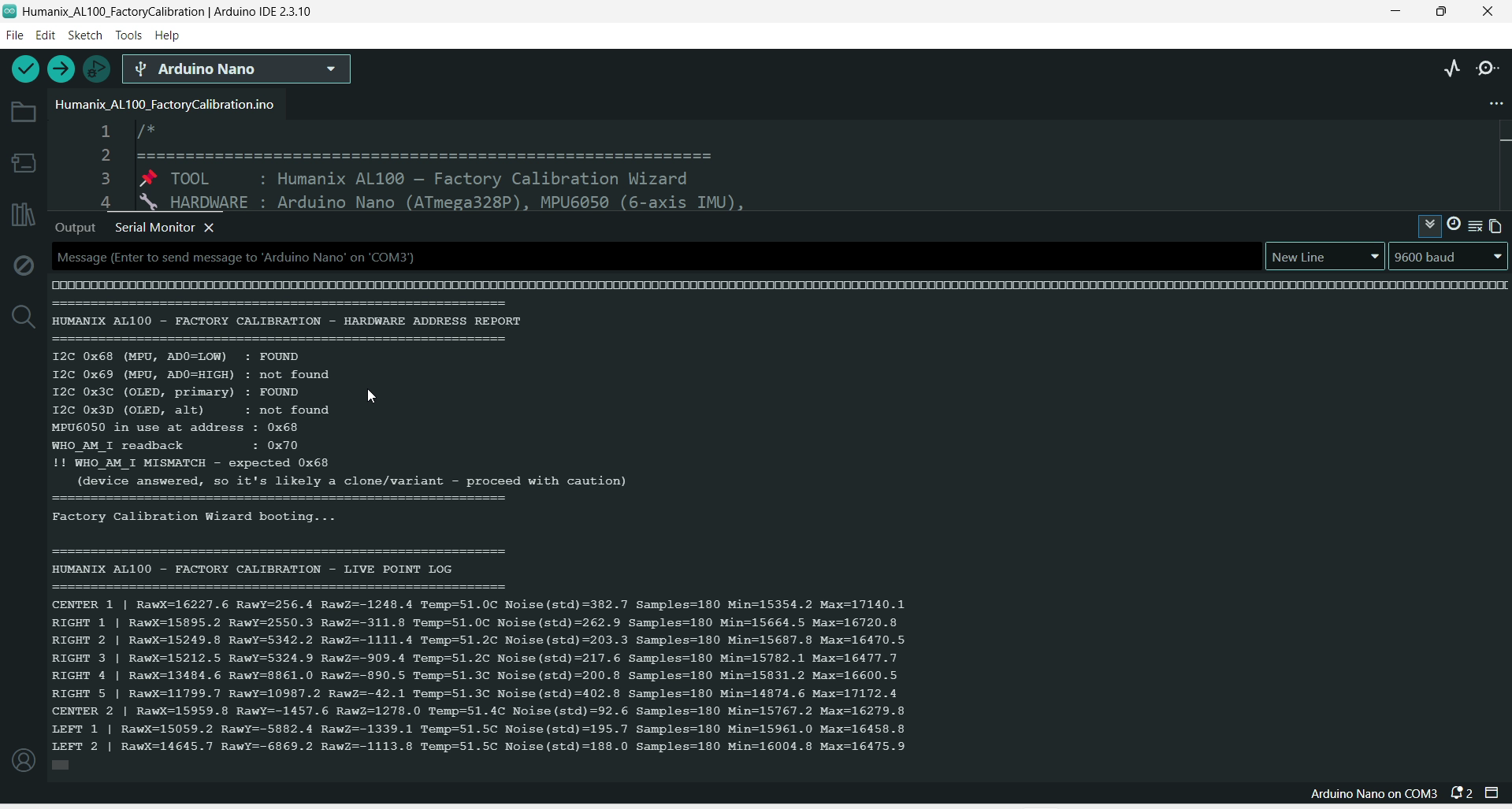Toggle bottom panel from the status bar

coord(1492,794)
